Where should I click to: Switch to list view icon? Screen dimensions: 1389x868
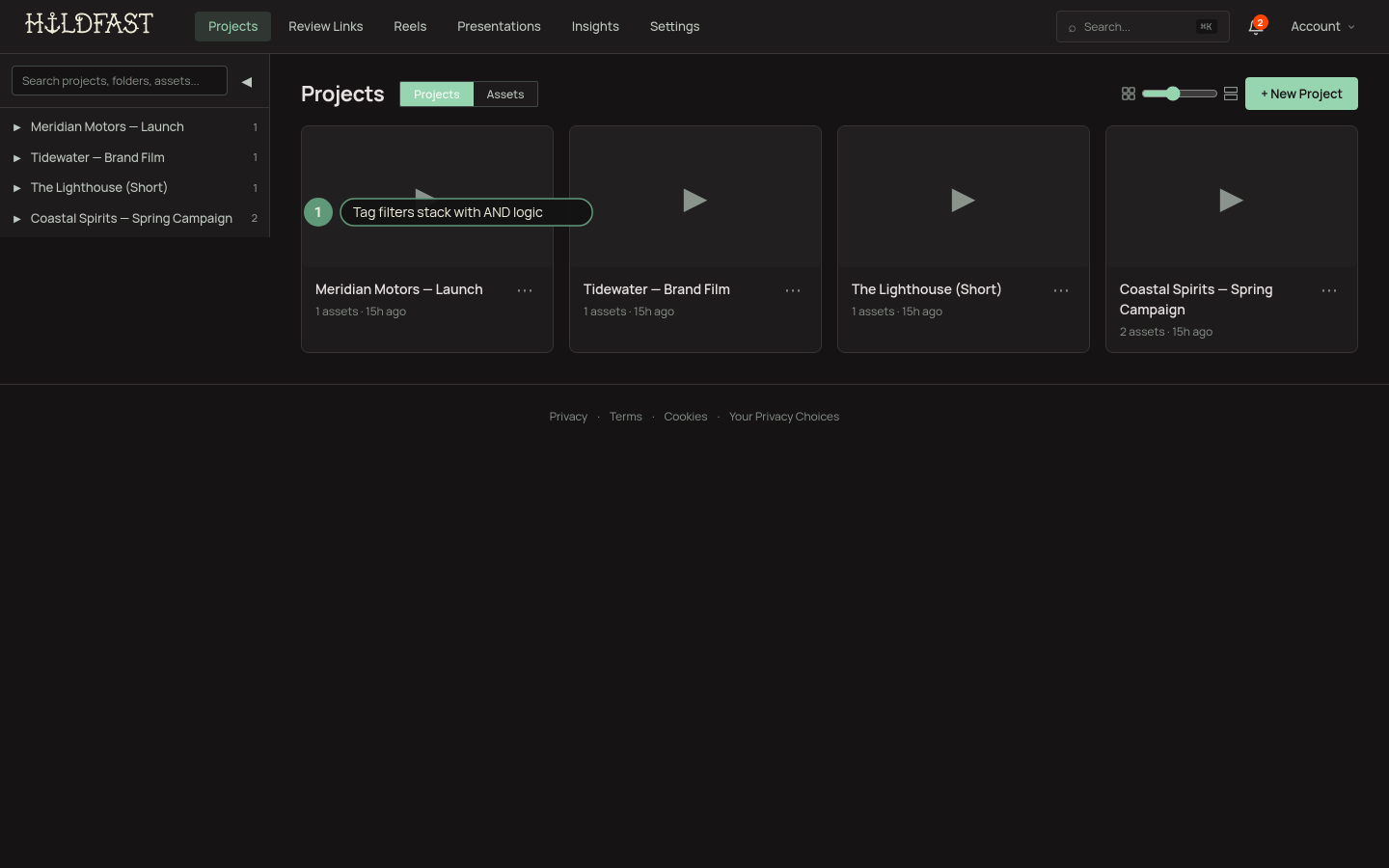(x=1231, y=94)
